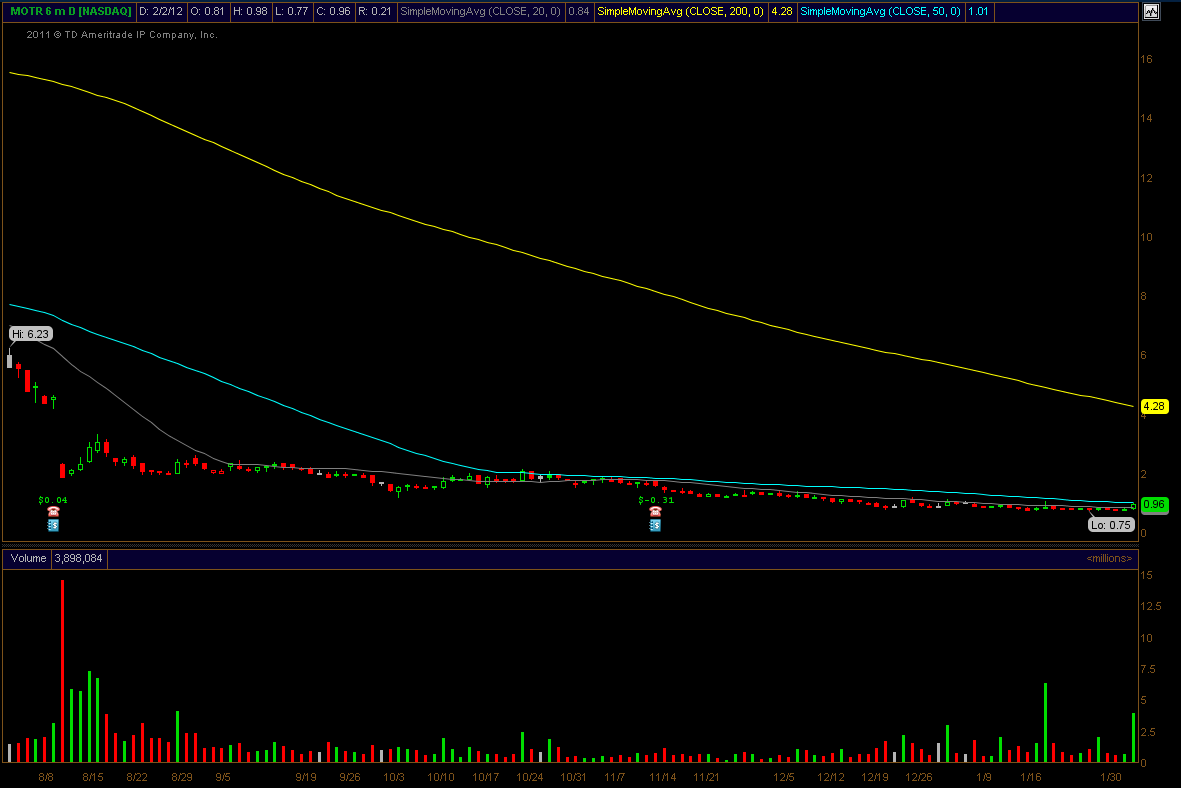Click the 9/5 date on the time axis
This screenshot has width=1181, height=788.
(x=223, y=777)
